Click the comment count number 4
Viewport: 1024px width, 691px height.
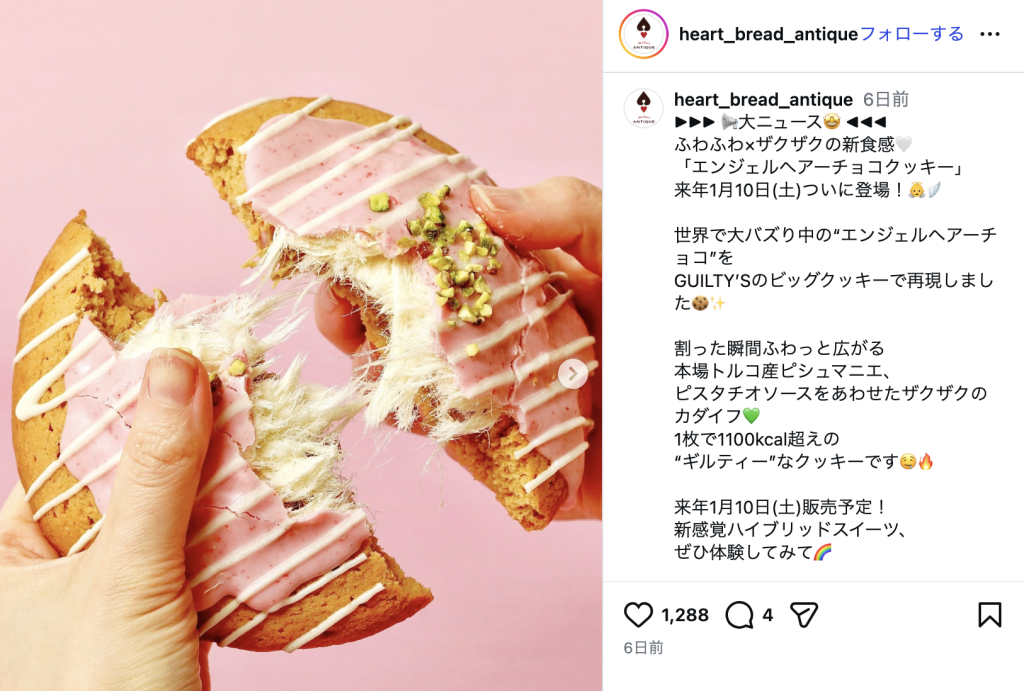768,615
